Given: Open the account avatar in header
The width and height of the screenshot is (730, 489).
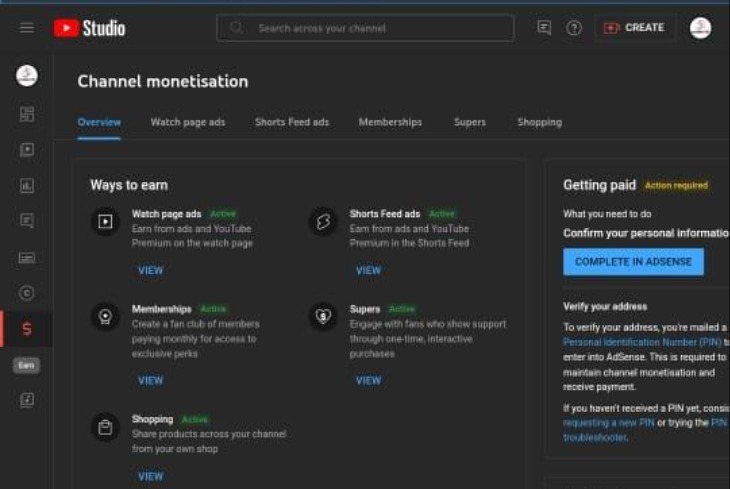Looking at the screenshot, I should [700, 28].
